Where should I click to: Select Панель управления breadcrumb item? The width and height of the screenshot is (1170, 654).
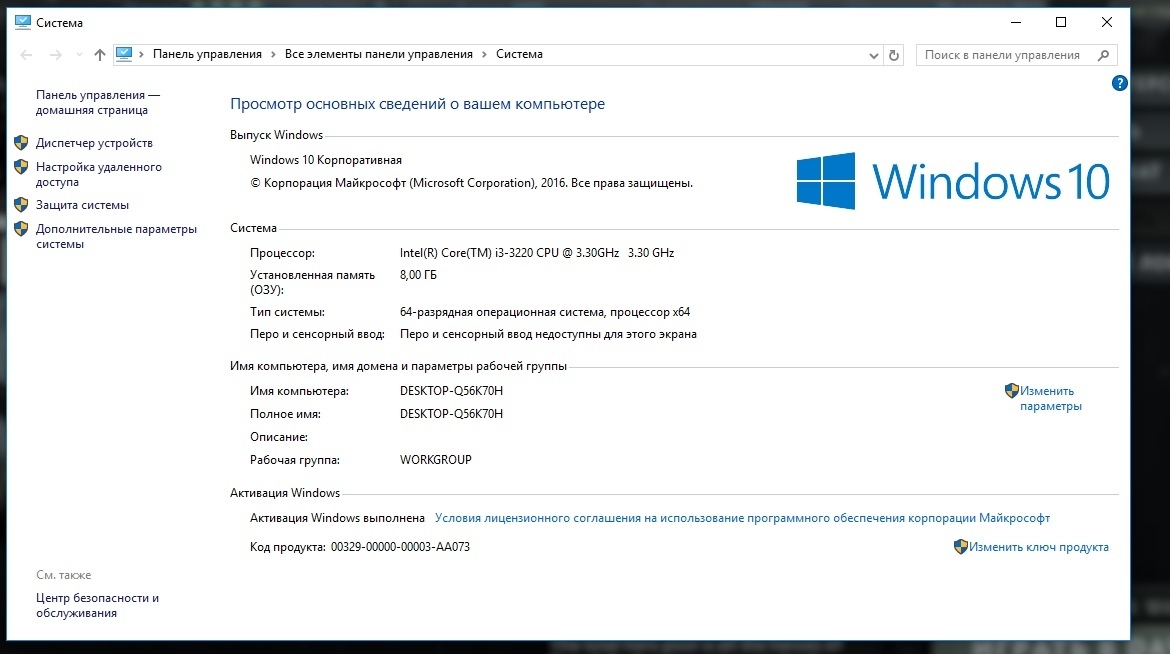pos(207,55)
